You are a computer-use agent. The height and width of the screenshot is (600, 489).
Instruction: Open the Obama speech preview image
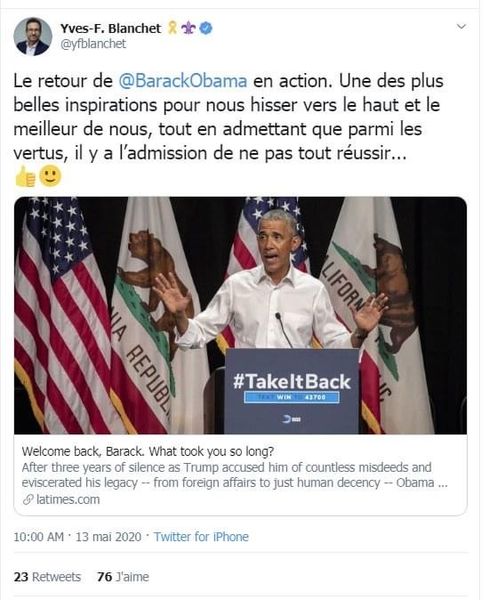pos(240,315)
